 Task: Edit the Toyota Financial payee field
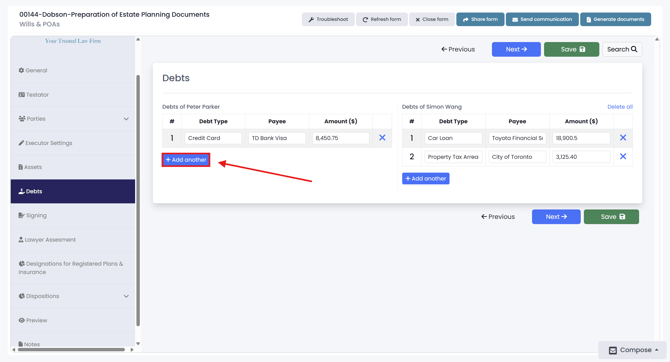tap(517, 138)
